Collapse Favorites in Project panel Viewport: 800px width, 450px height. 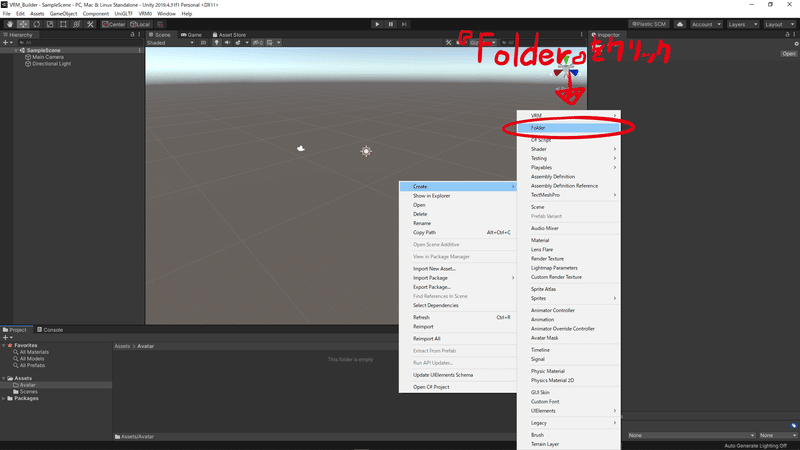point(4,345)
